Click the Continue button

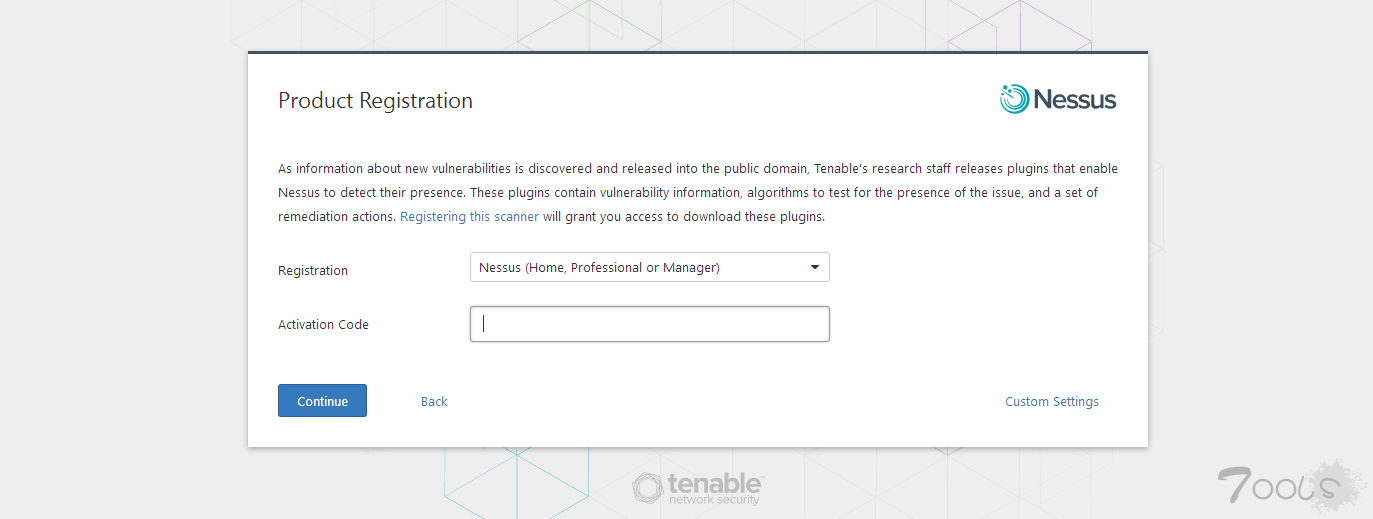322,400
